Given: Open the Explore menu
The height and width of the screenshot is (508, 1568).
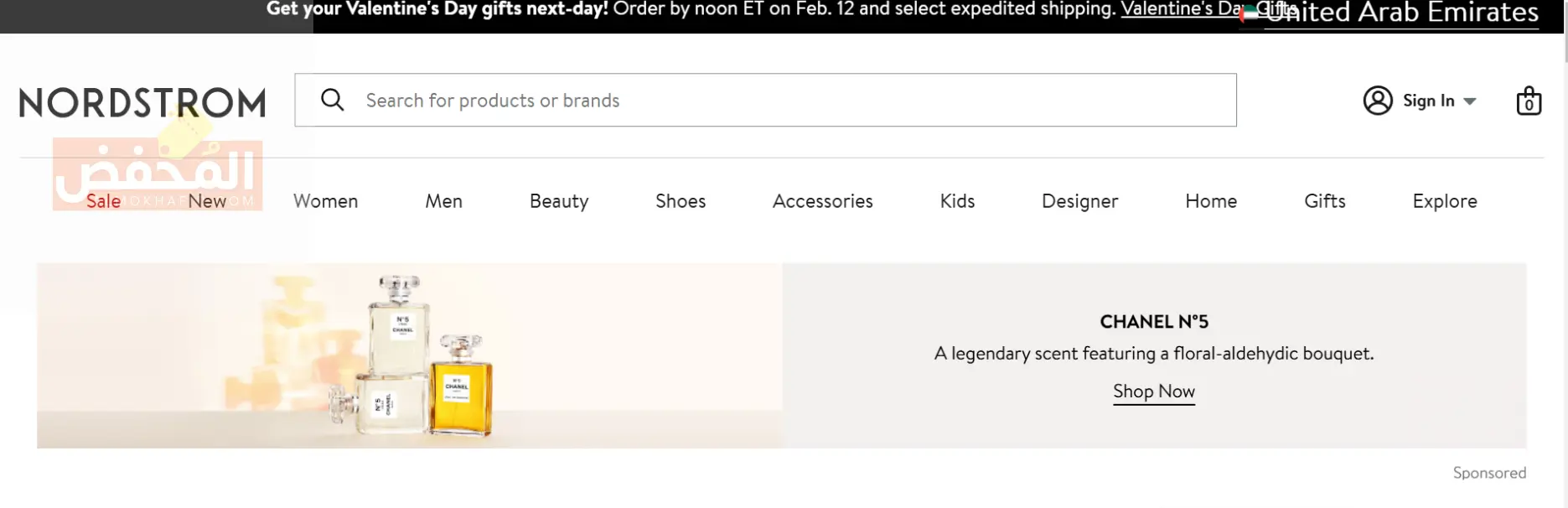Looking at the screenshot, I should point(1445,201).
